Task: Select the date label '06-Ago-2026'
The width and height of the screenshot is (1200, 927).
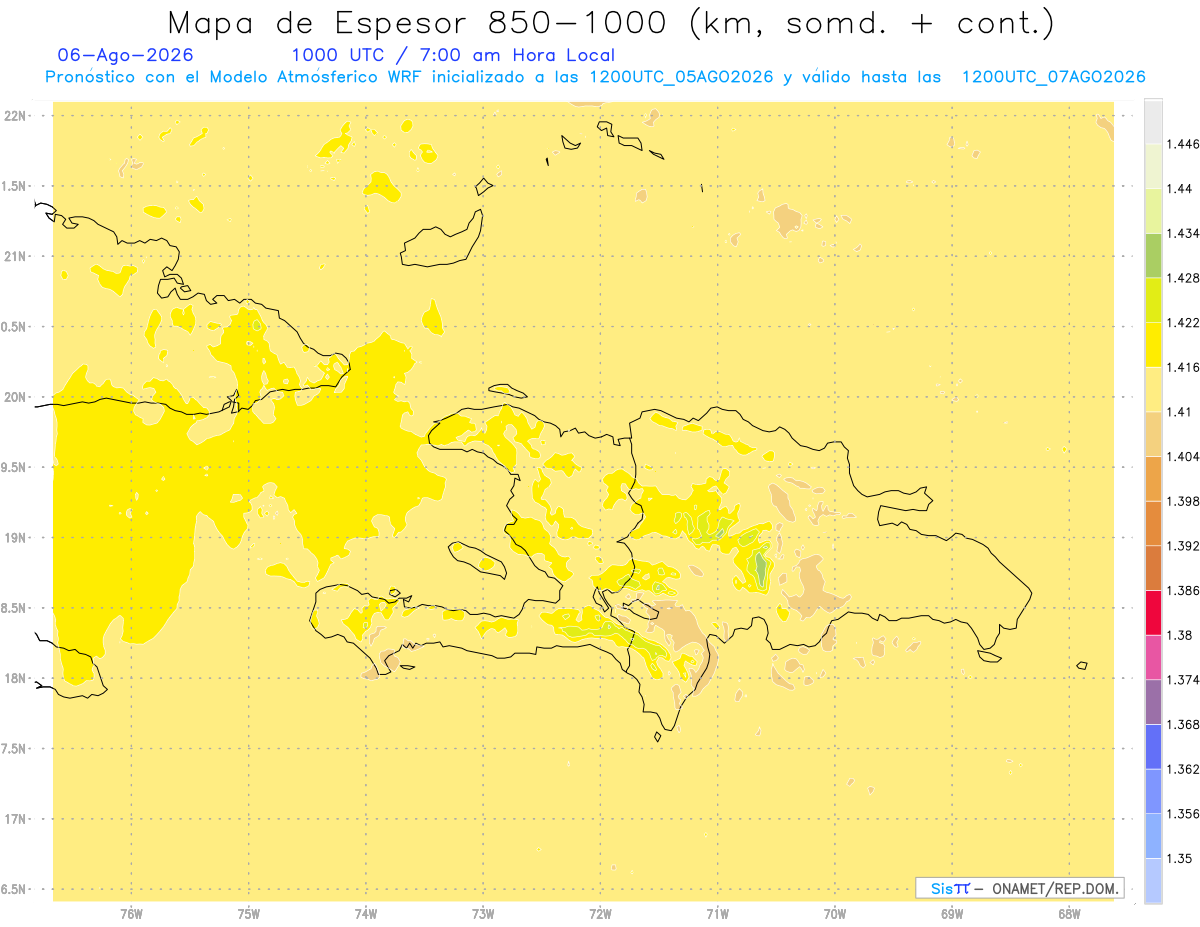Action: 126,55
